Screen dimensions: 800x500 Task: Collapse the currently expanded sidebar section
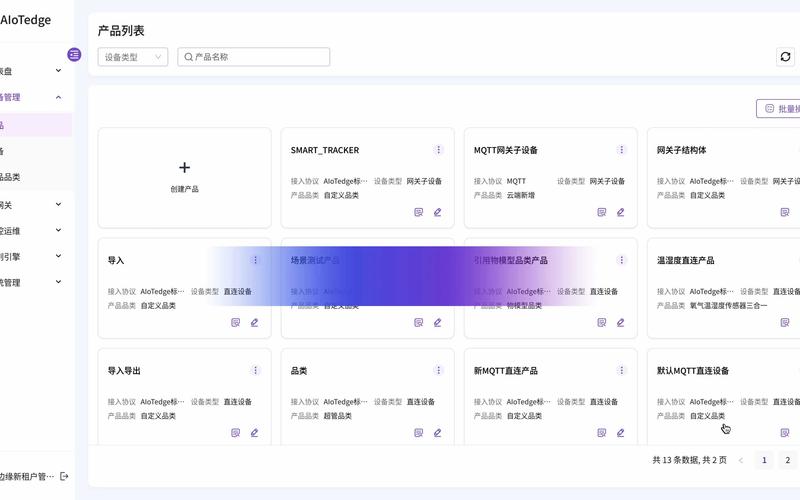click(x=58, y=97)
